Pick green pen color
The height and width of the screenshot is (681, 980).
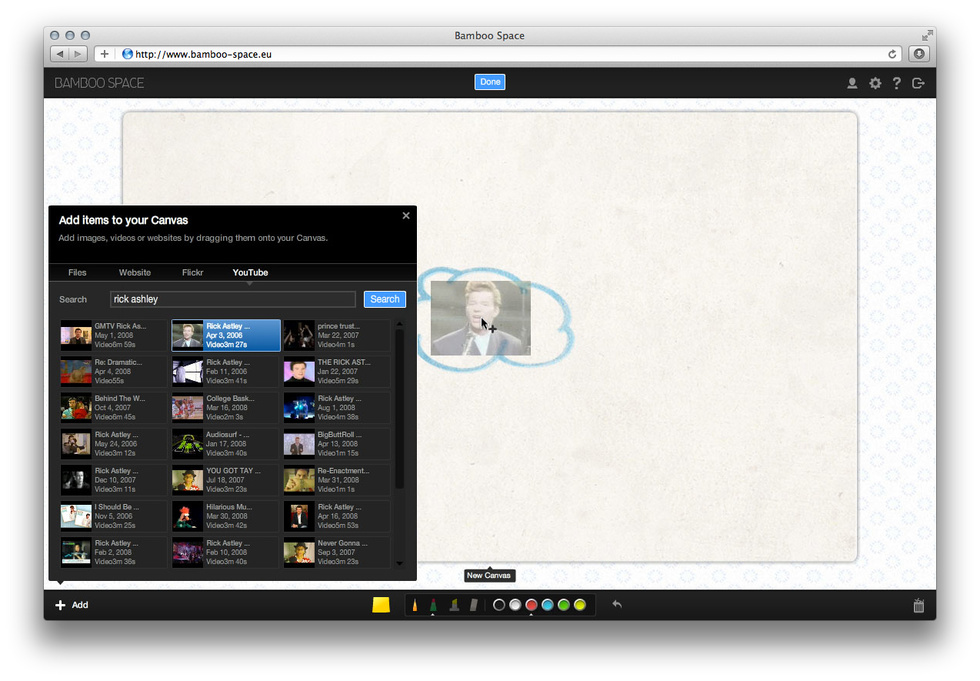[564, 605]
